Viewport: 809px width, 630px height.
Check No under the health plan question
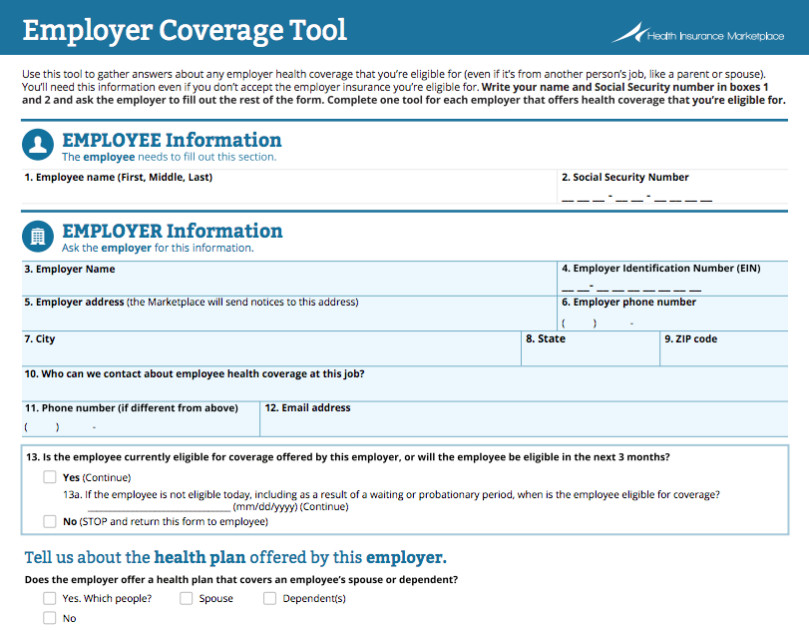[x=48, y=617]
